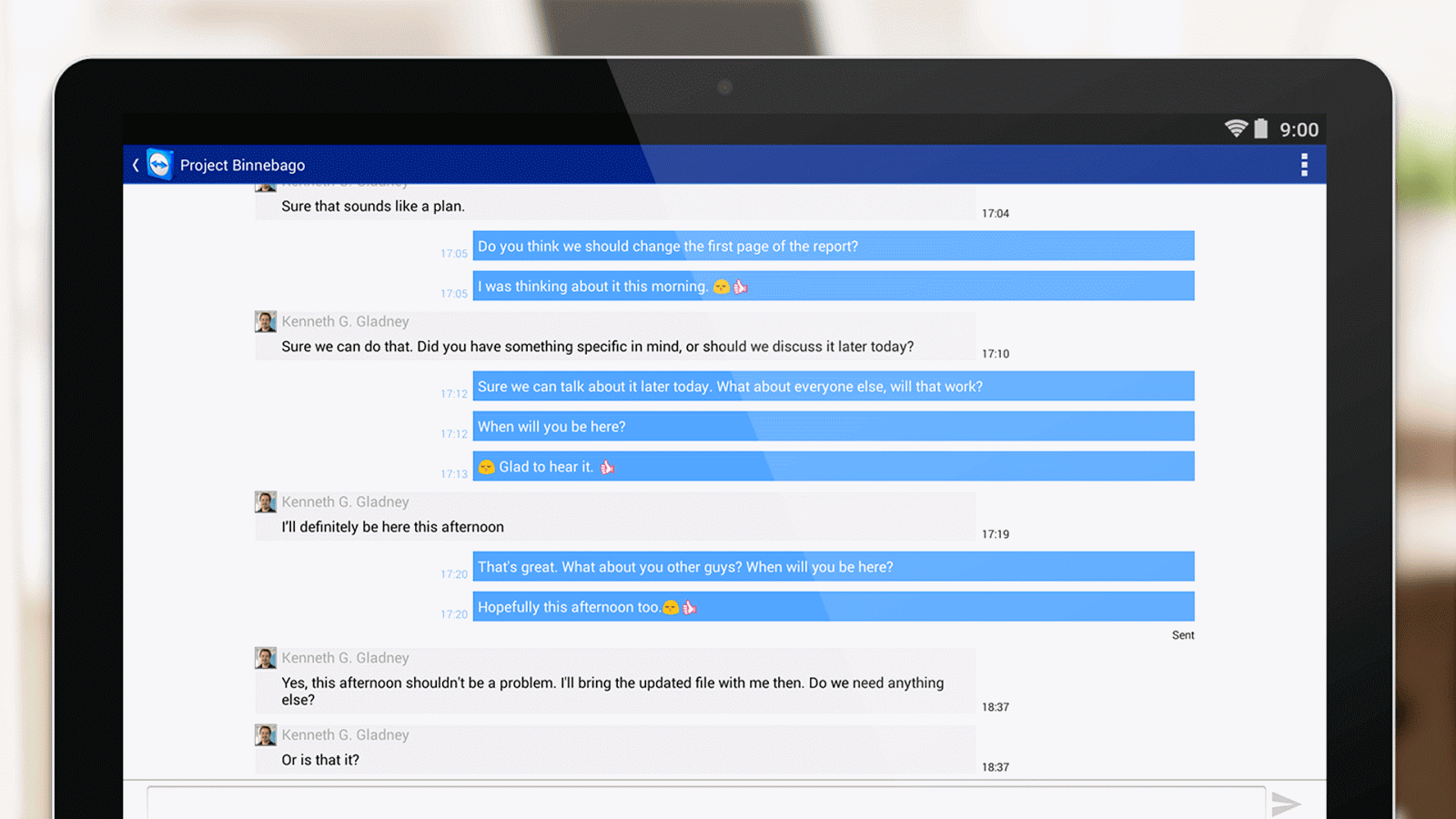Tap Kenneth G. Gladney's name above 'Or is that it?'
The height and width of the screenshot is (819, 1456).
345,734
